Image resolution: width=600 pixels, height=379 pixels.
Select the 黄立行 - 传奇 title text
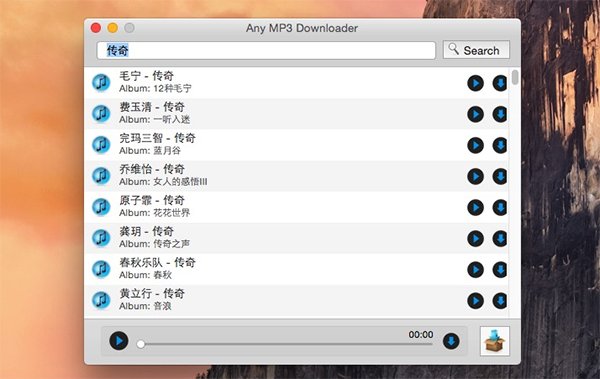(x=152, y=293)
